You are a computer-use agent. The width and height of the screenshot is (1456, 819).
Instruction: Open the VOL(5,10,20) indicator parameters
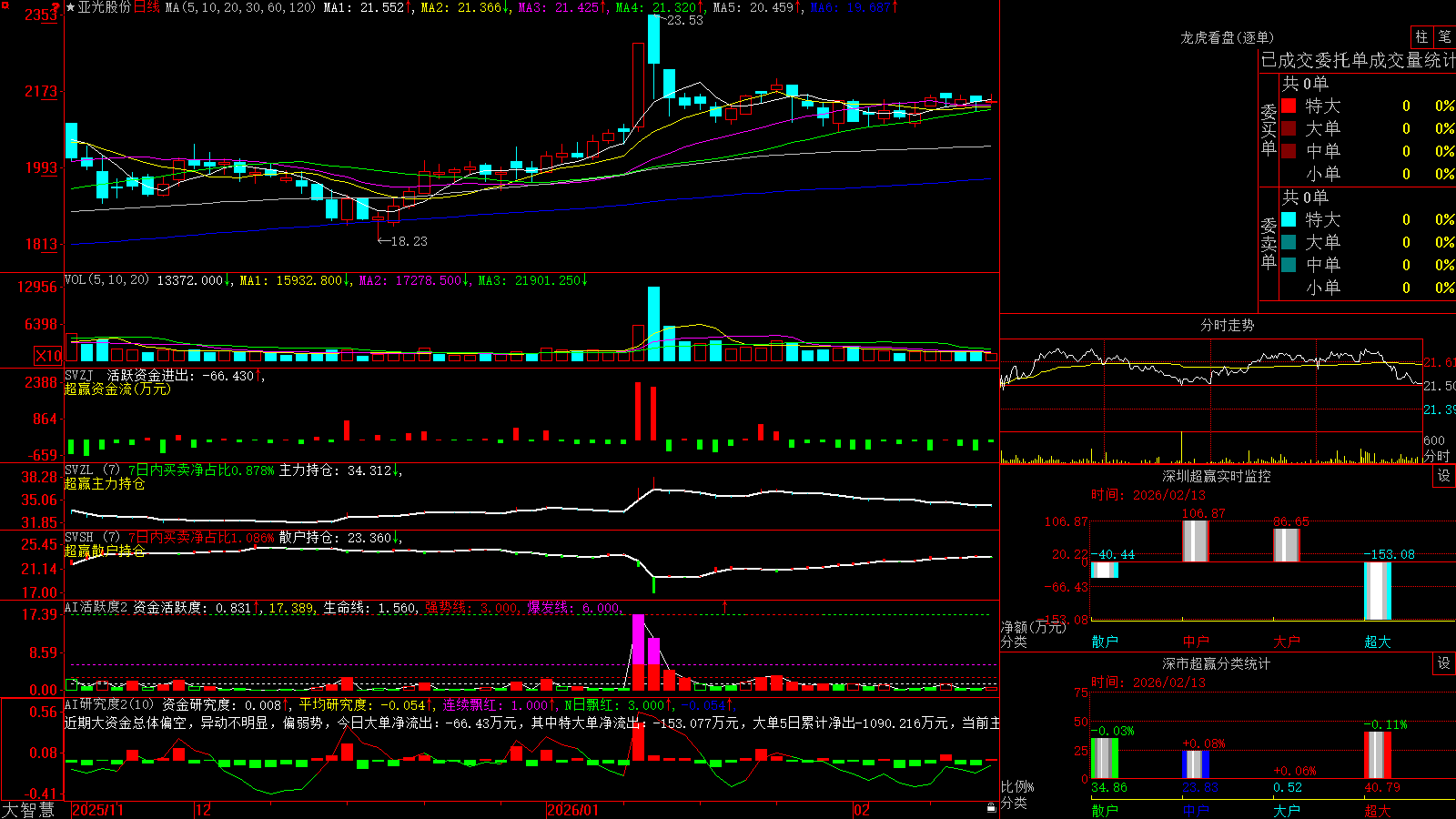pyautogui.click(x=106, y=279)
